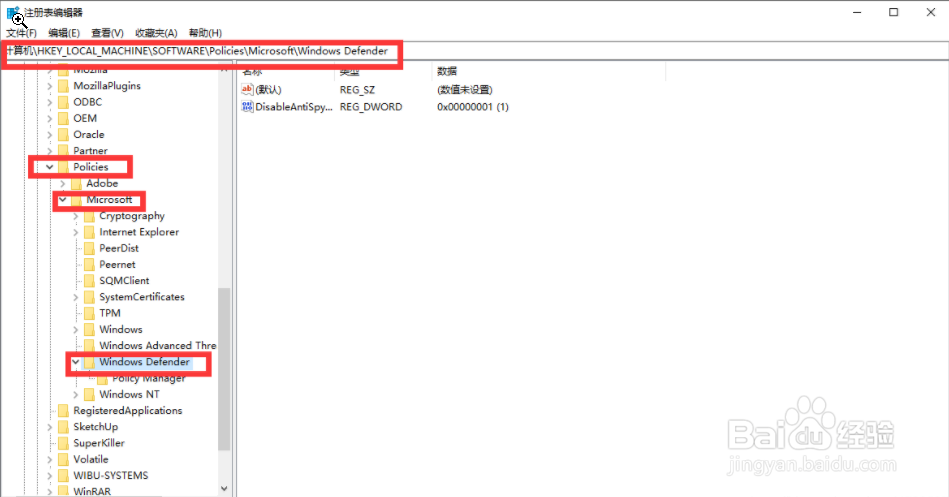Click the MozillaPlugins folder icon
This screenshot has height=497, width=949.
[x=63, y=86]
